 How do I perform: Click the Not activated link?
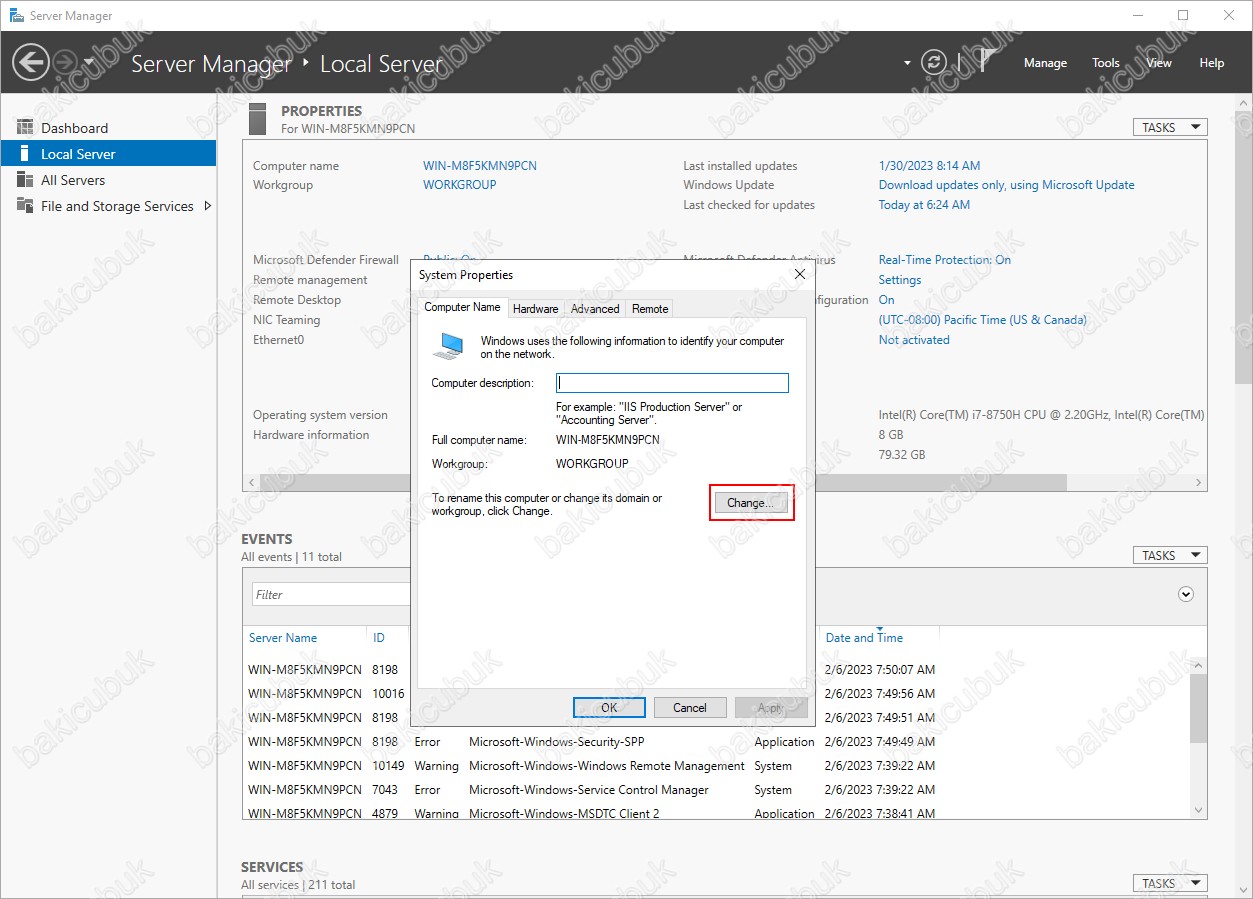[914, 340]
